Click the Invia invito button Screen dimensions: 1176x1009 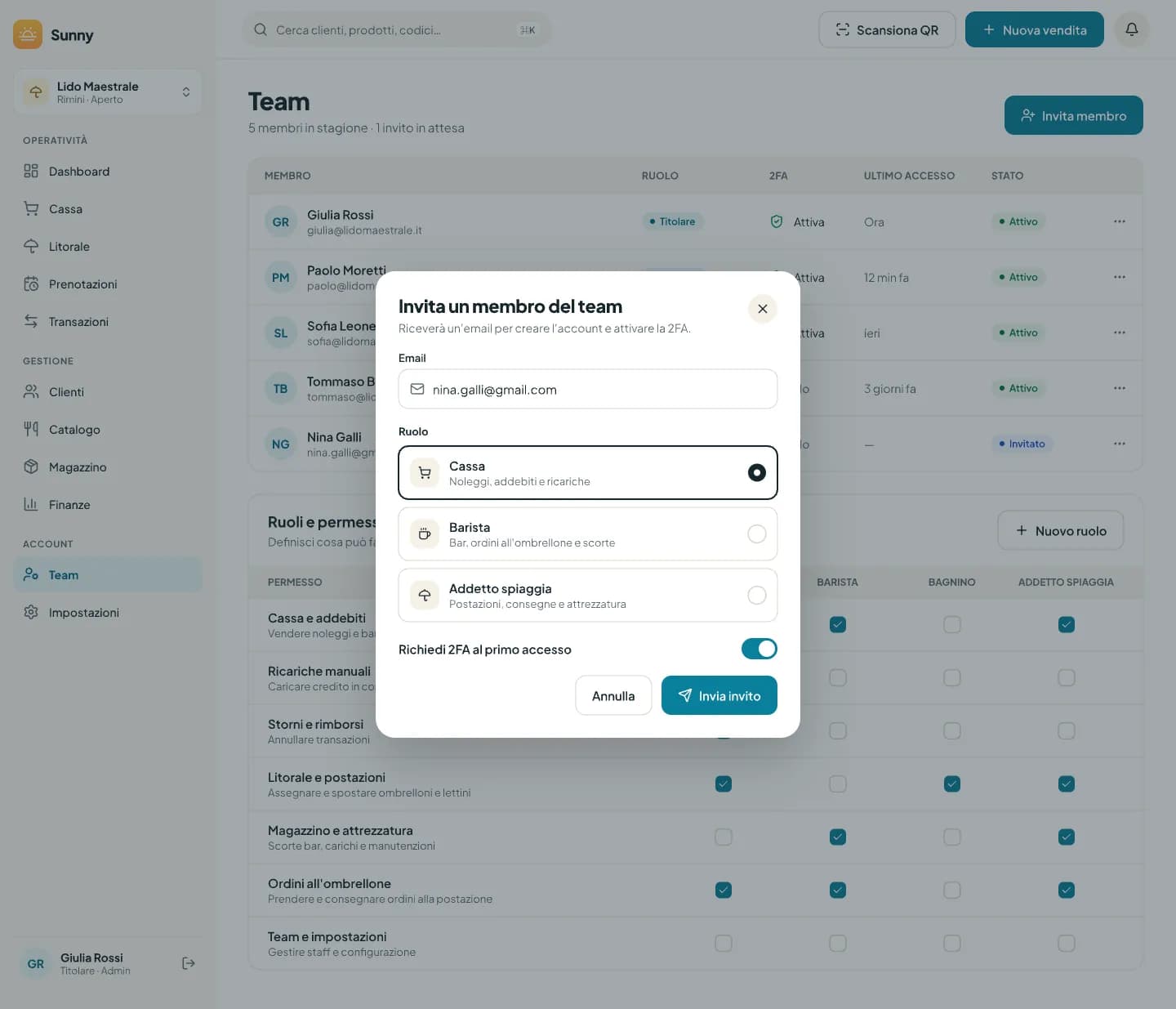(719, 695)
